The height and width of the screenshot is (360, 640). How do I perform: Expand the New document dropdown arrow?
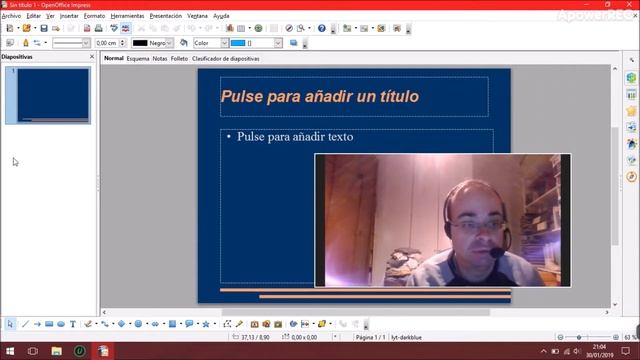18,28
